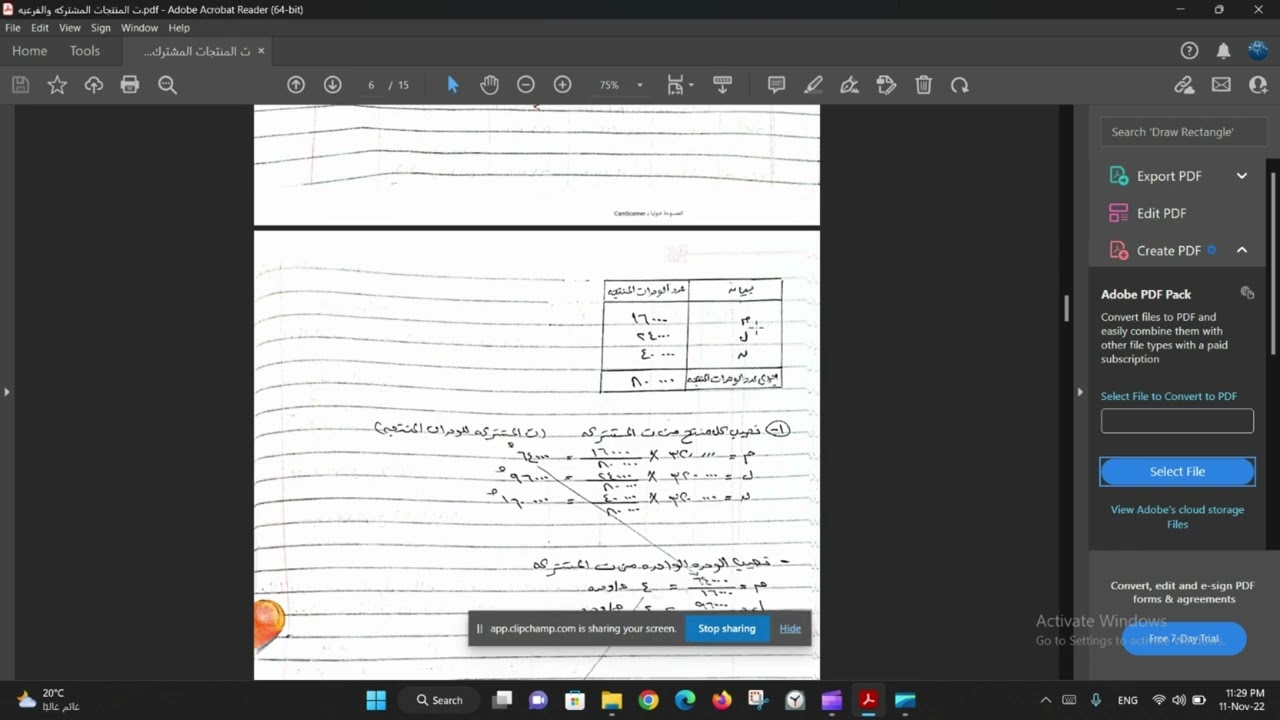The width and height of the screenshot is (1280, 720).
Task: Click the fill and sign stamp icon
Action: (886, 85)
